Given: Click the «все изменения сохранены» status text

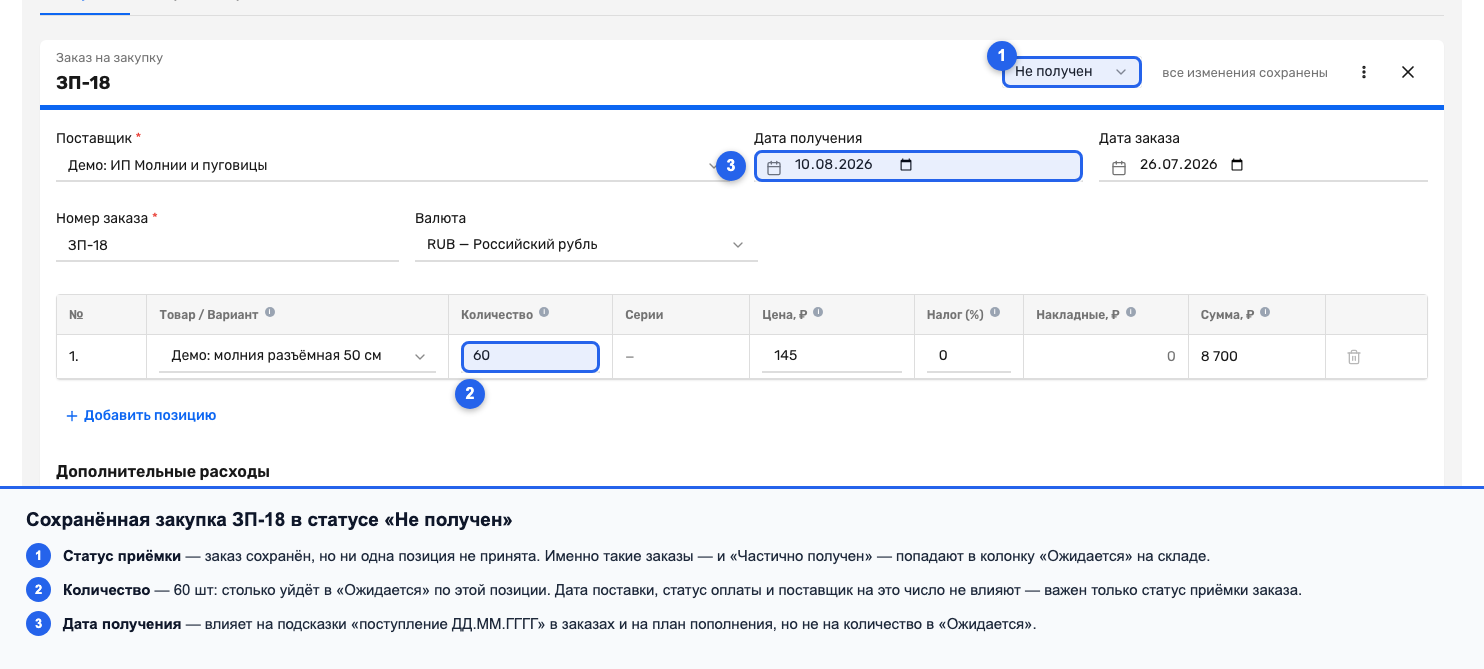Looking at the screenshot, I should click(1245, 73).
